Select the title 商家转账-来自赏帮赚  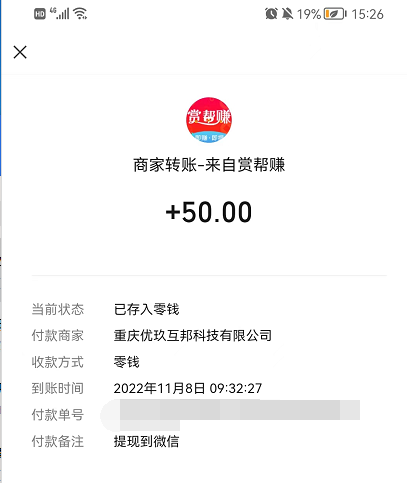(x=209, y=165)
